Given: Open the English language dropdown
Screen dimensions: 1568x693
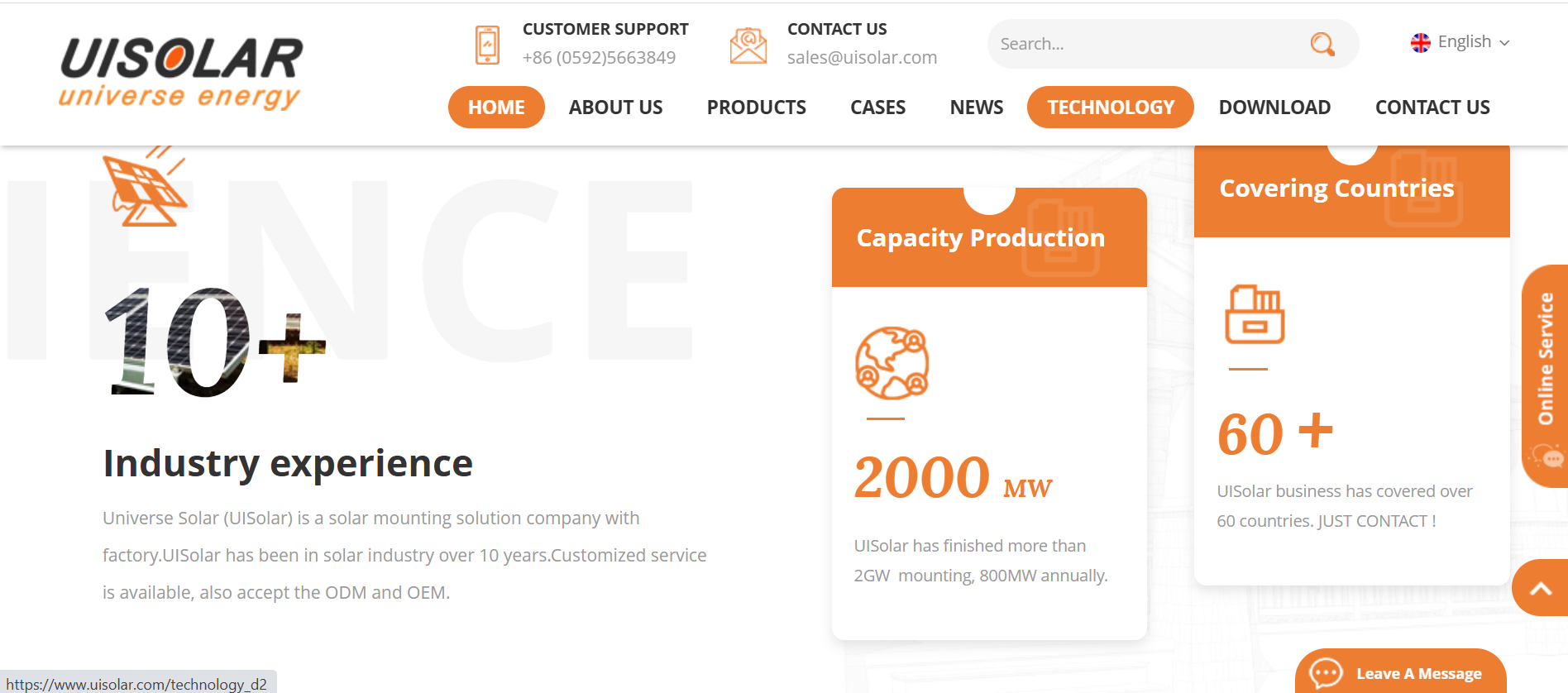Looking at the screenshot, I should [x=1460, y=42].
